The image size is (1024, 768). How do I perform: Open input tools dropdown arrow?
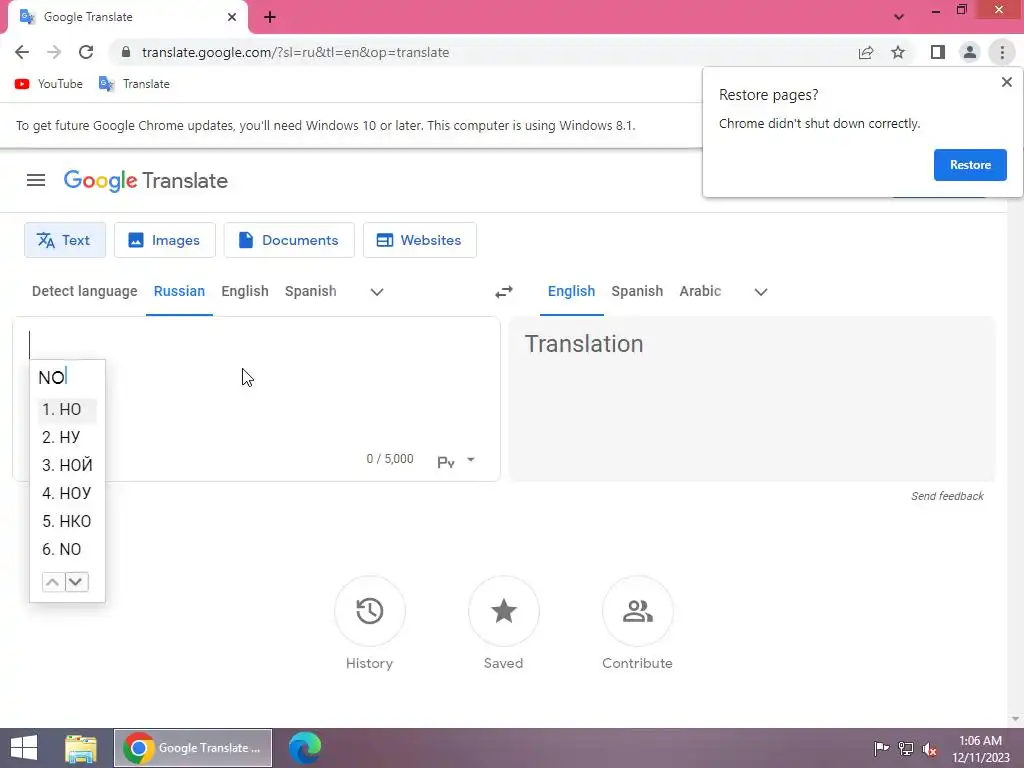click(x=471, y=460)
